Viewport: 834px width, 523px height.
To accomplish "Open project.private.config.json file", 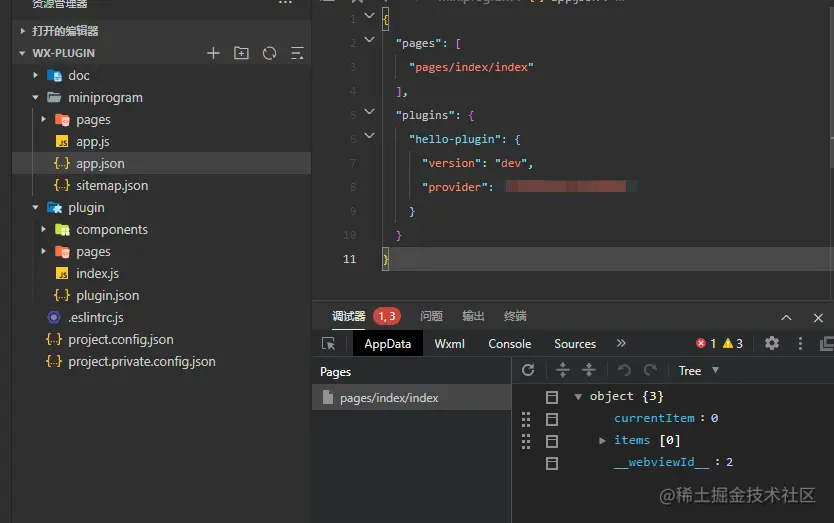I will (141, 362).
